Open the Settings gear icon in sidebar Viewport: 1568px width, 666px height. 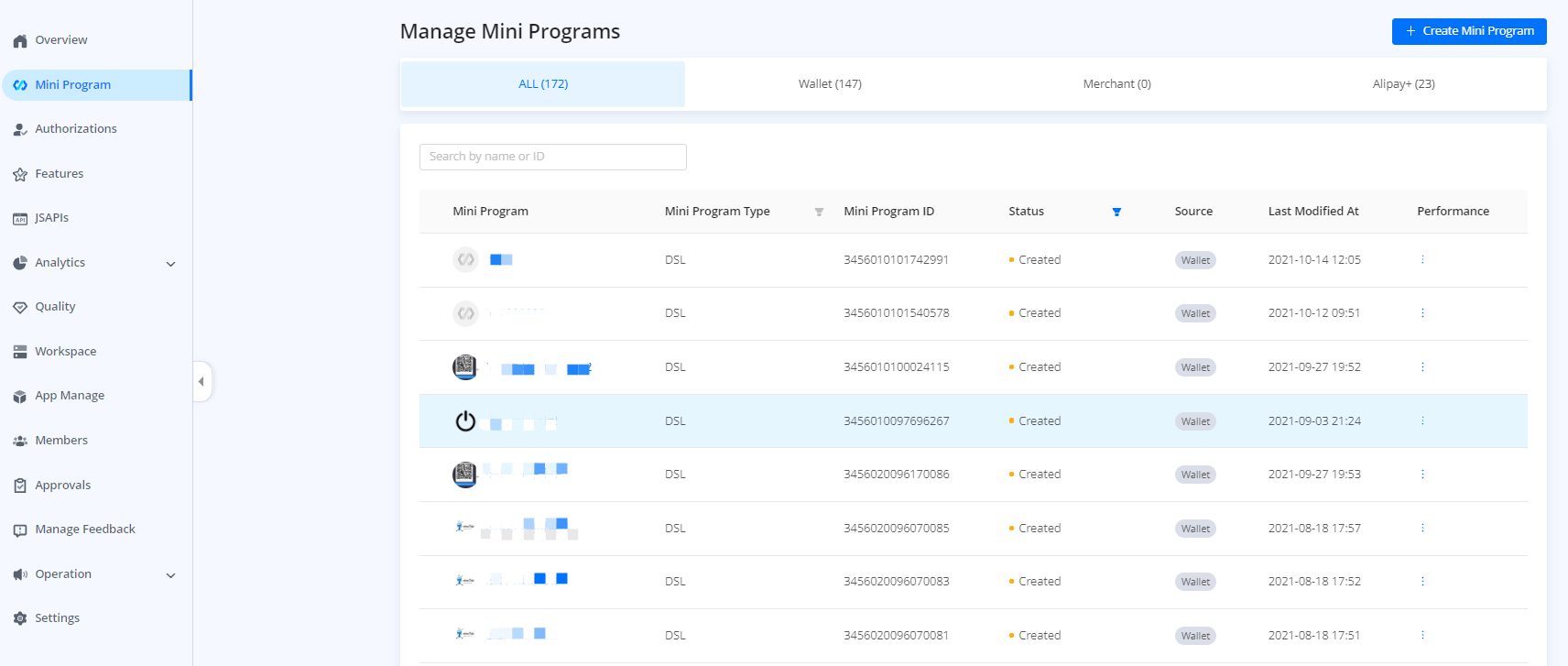tap(20, 618)
